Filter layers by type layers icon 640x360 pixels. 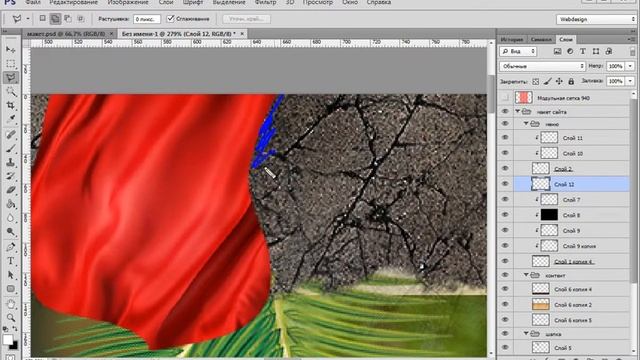[x=583, y=51]
